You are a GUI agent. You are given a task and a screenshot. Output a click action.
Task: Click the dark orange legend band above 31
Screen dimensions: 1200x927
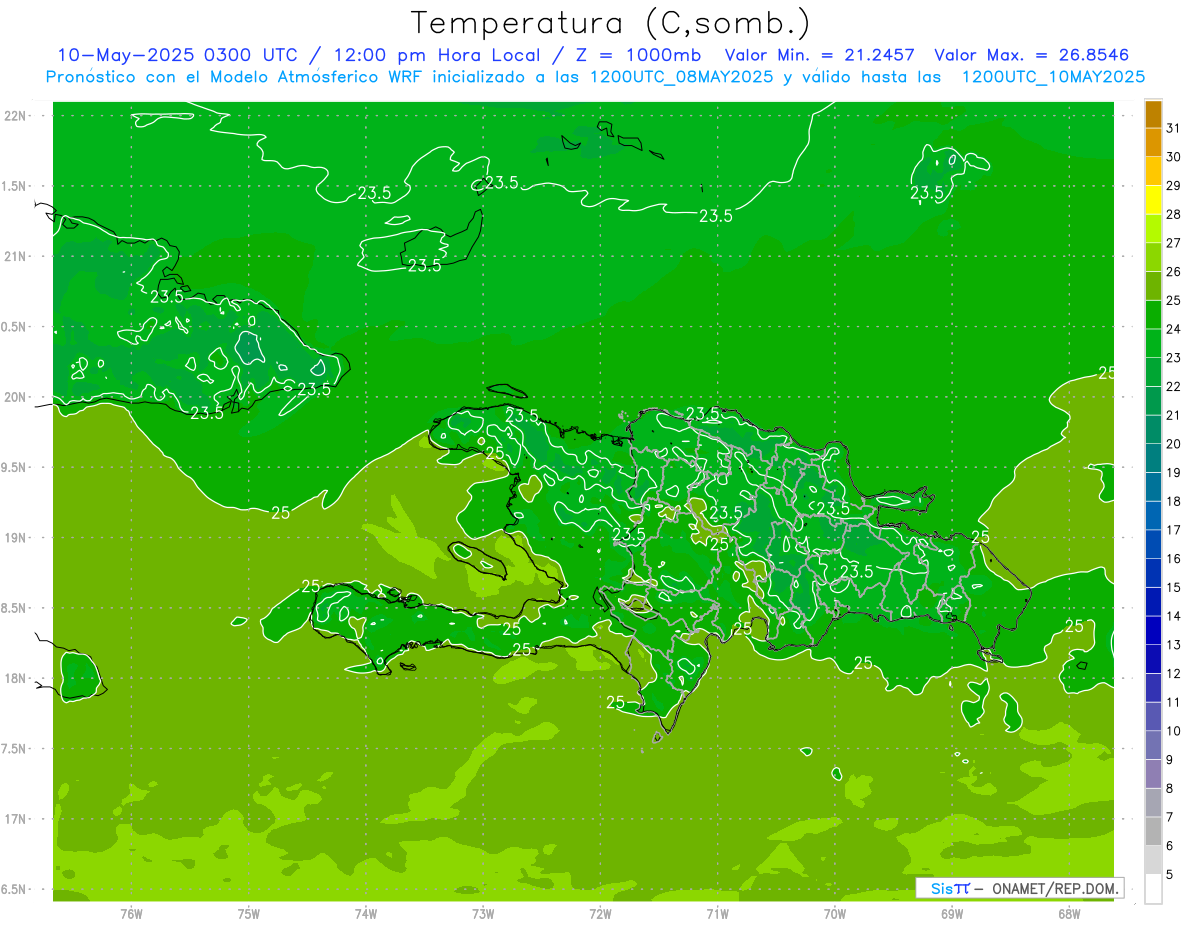[x=1153, y=114]
